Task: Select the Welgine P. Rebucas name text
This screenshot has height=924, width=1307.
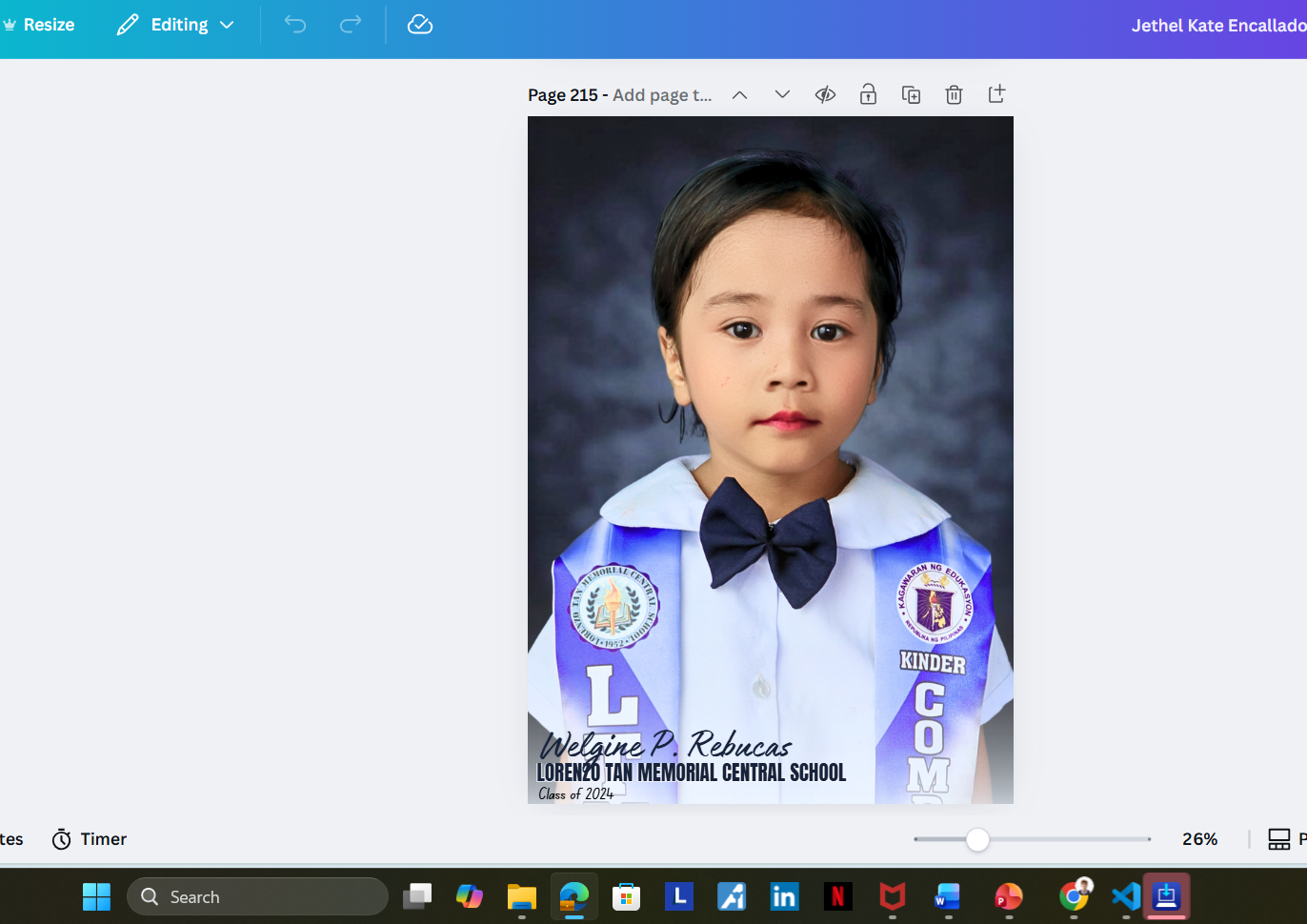Action: pos(666,745)
